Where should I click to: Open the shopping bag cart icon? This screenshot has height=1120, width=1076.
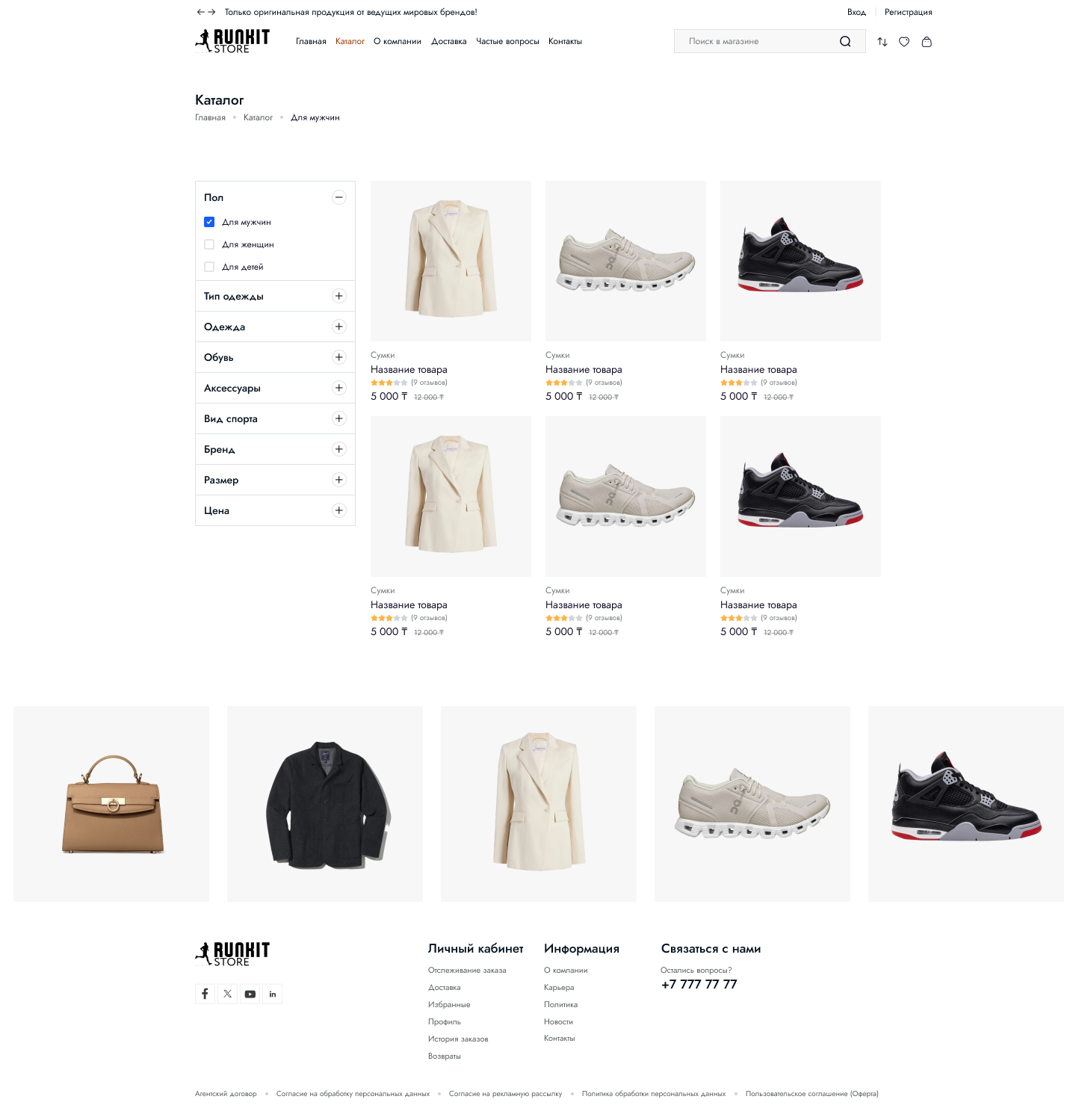tap(927, 42)
